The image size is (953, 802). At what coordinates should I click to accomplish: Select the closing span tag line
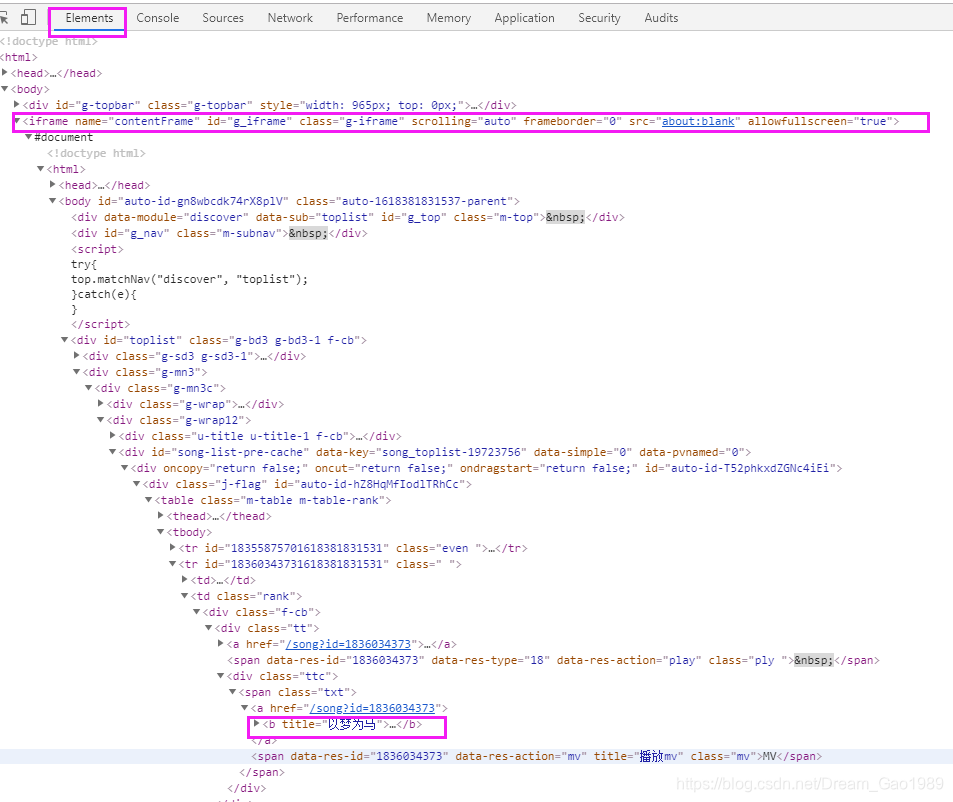262,772
